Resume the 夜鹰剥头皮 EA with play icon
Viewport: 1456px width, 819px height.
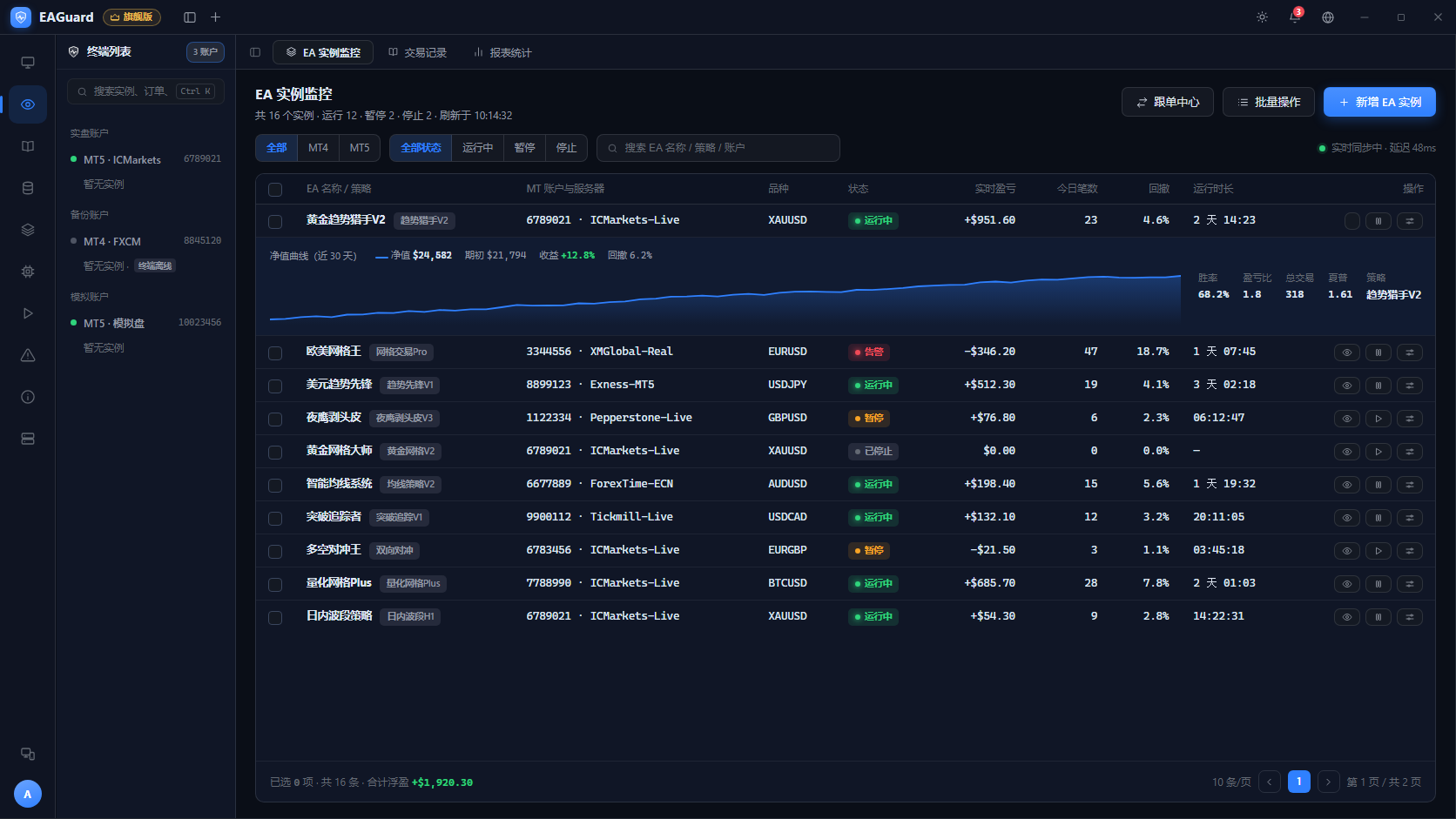tap(1378, 419)
